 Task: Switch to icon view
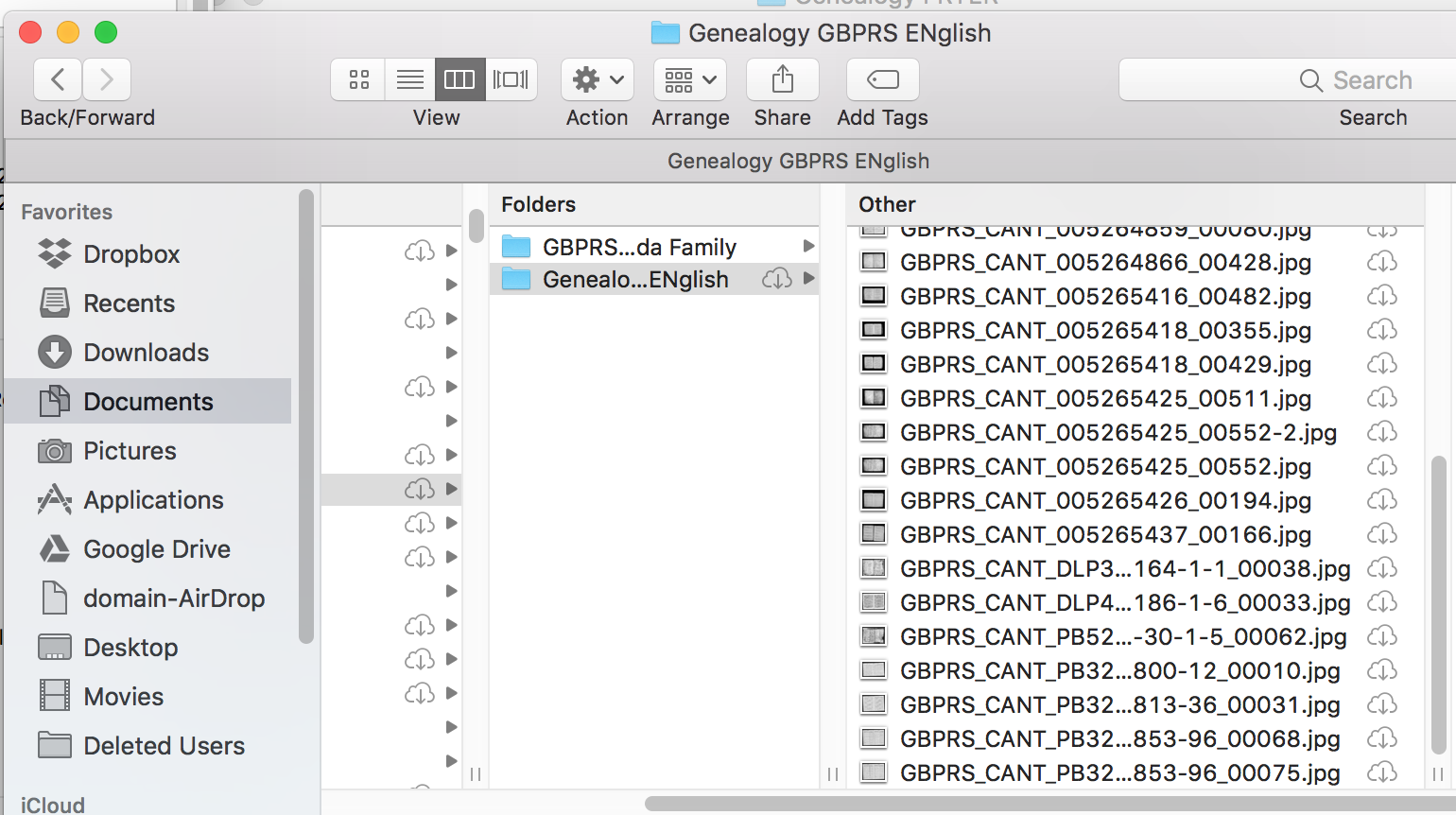pyautogui.click(x=357, y=79)
